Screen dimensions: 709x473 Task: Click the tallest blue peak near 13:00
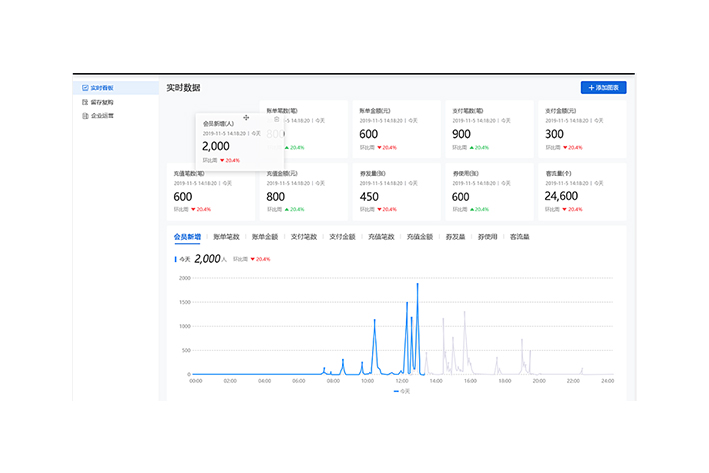point(417,285)
